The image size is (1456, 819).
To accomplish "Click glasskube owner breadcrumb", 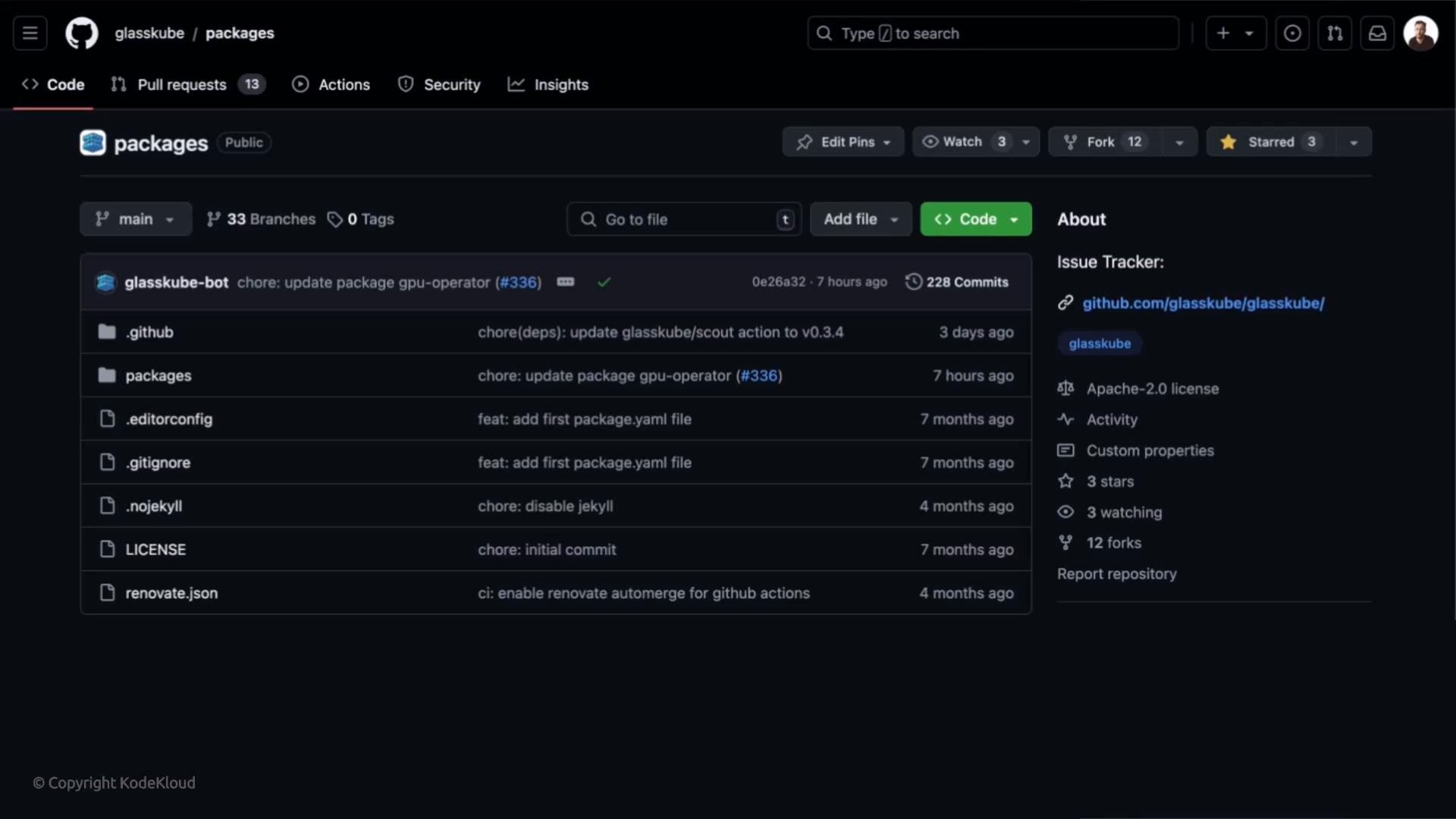I will coord(149,33).
